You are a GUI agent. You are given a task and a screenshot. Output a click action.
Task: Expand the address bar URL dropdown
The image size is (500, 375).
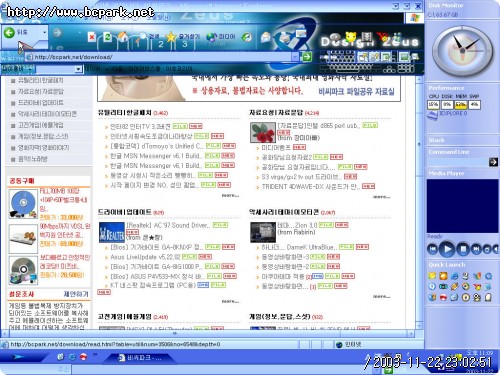295,57
